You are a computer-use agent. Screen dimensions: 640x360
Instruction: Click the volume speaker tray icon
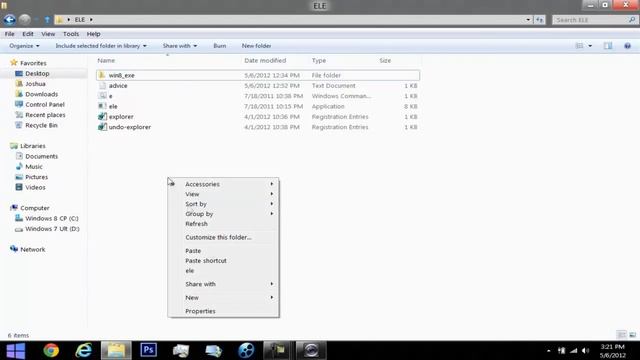pyautogui.click(x=586, y=351)
